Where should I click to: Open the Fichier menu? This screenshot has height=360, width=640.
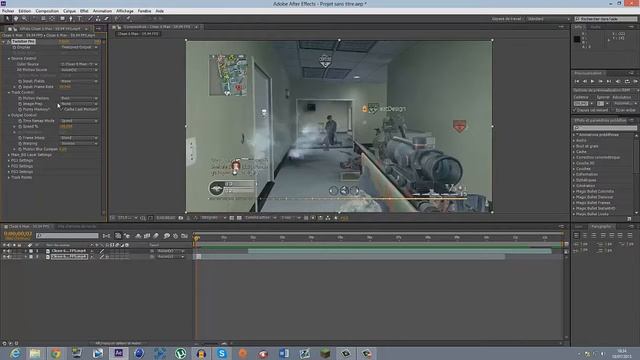[x=8, y=11]
